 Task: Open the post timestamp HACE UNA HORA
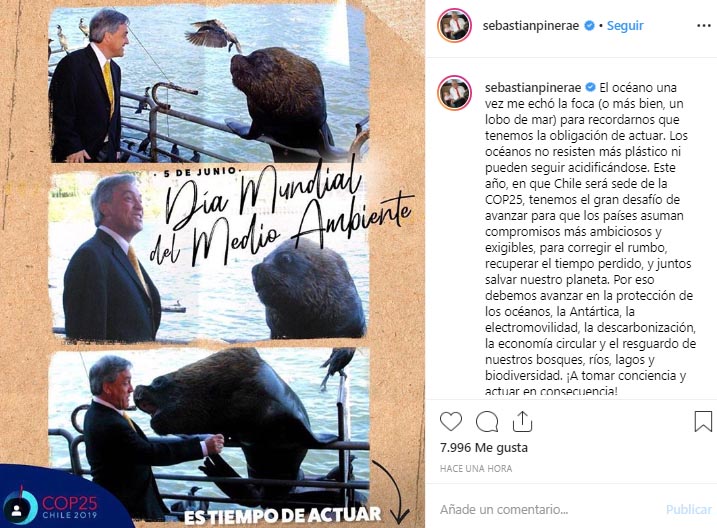476,469
